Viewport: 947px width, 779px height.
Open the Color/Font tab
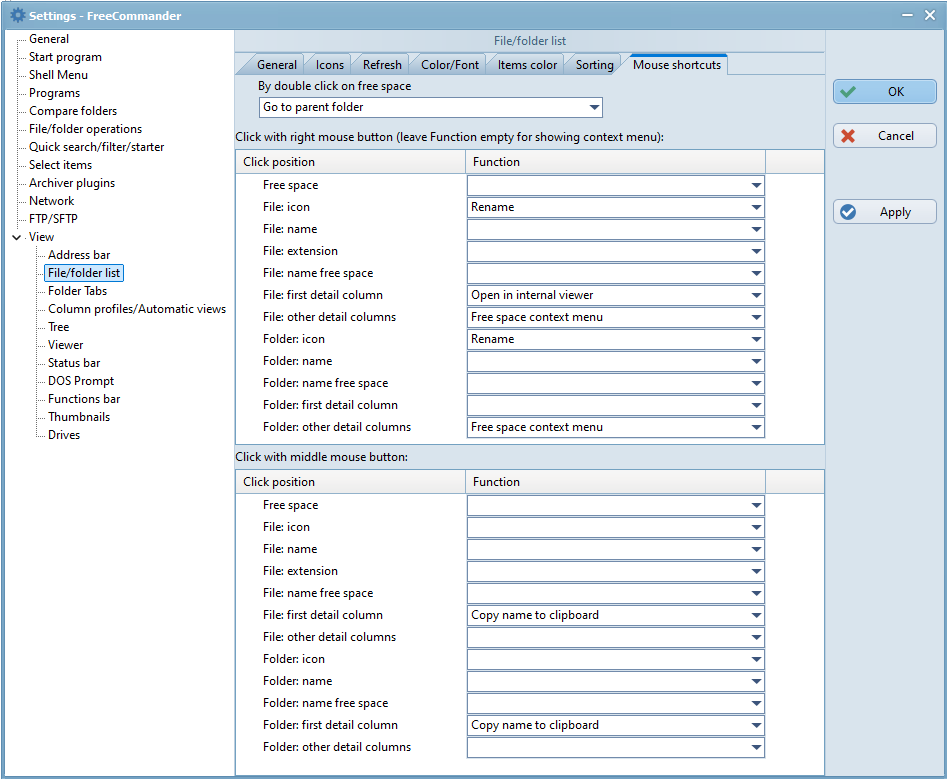pyautogui.click(x=450, y=65)
